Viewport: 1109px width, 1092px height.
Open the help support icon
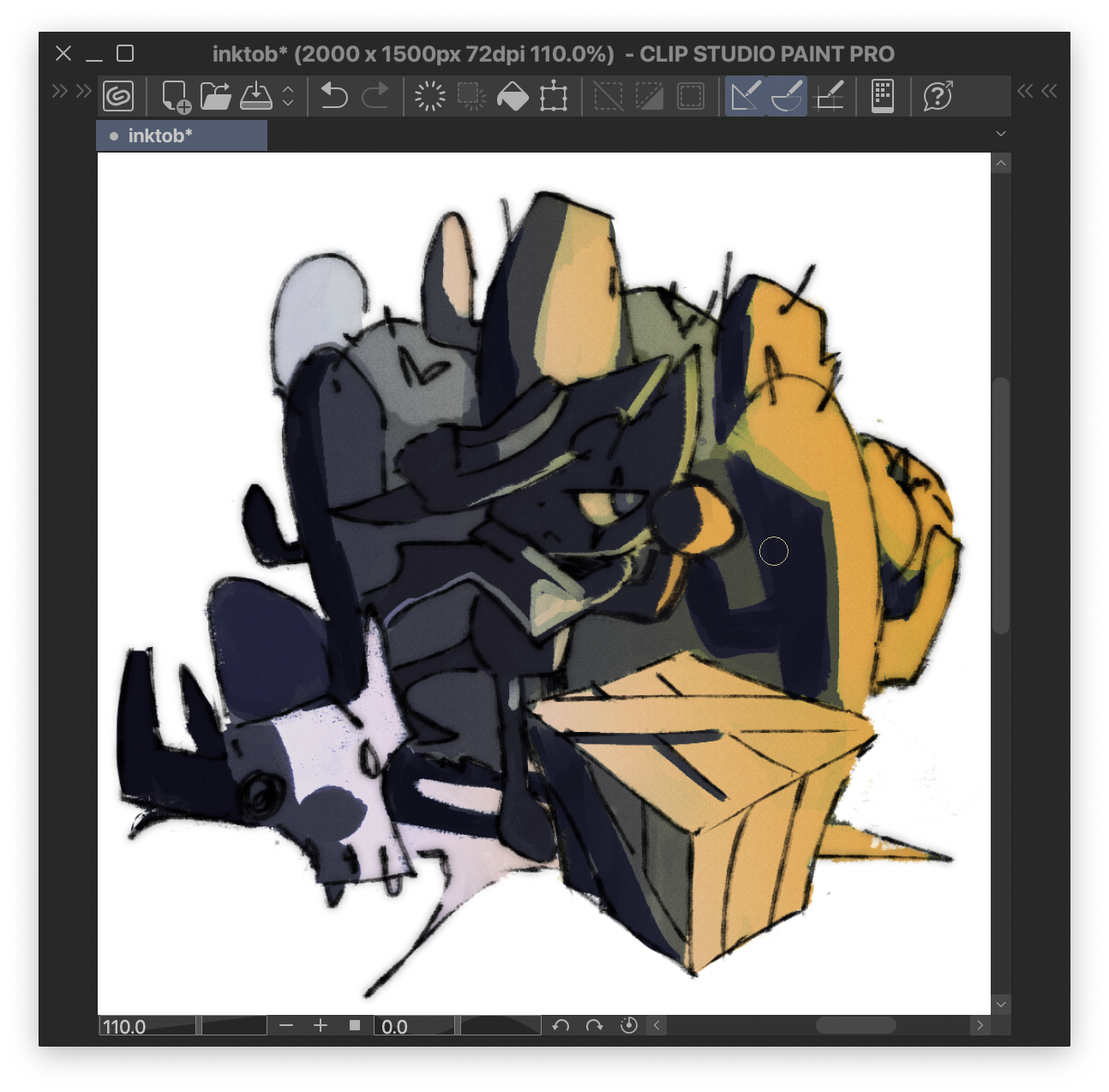[x=938, y=96]
